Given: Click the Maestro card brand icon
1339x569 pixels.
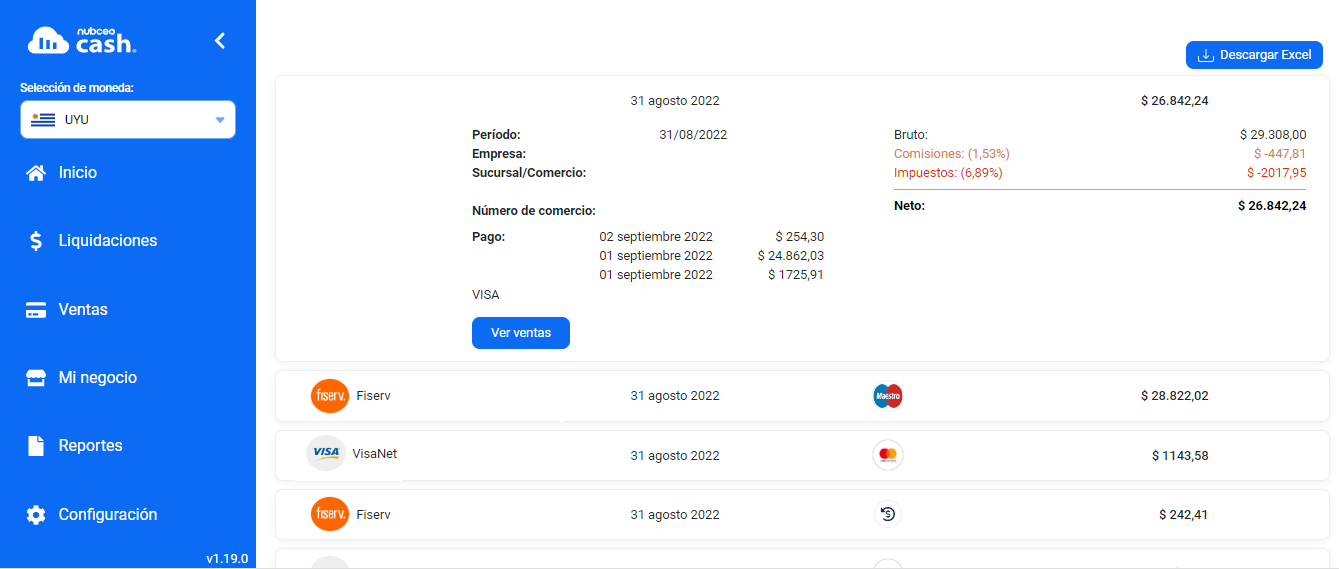Looking at the screenshot, I should [887, 396].
